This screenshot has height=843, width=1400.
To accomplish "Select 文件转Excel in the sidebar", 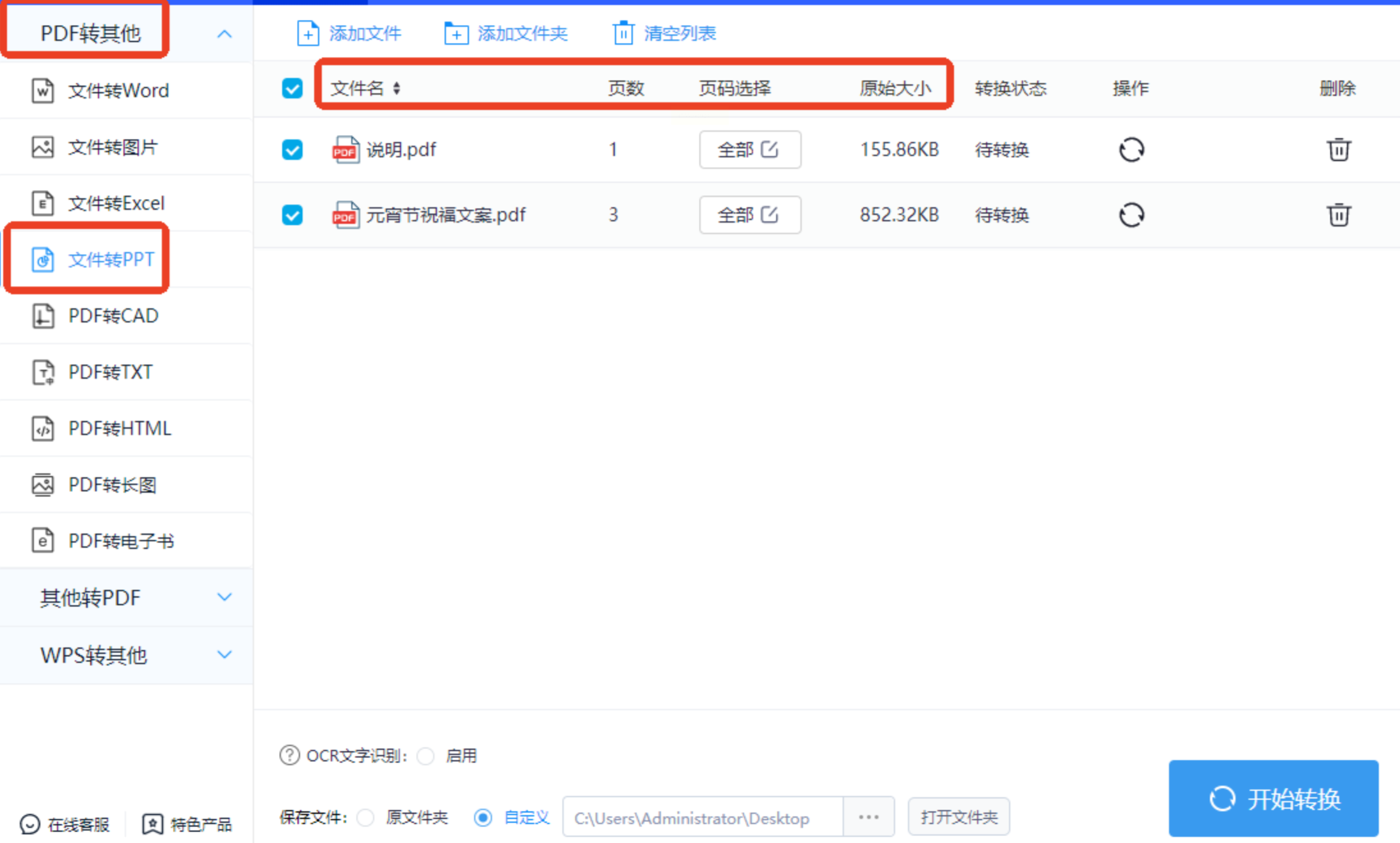I will point(126,203).
